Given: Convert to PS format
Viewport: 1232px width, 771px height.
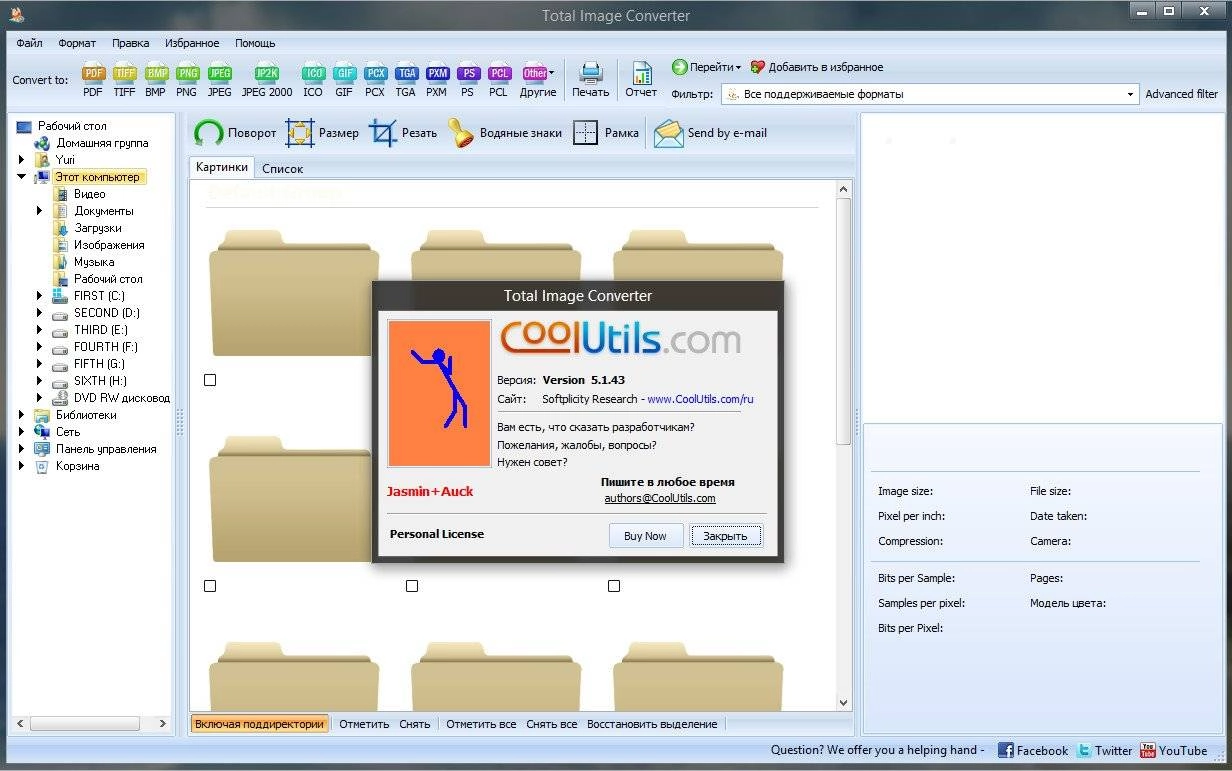Looking at the screenshot, I should pos(468,80).
